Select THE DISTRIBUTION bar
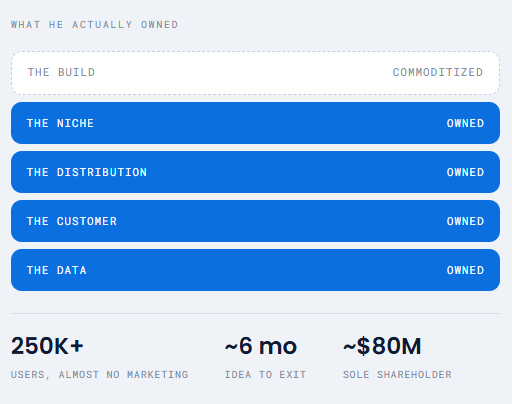The width and height of the screenshot is (512, 404). click(x=255, y=172)
